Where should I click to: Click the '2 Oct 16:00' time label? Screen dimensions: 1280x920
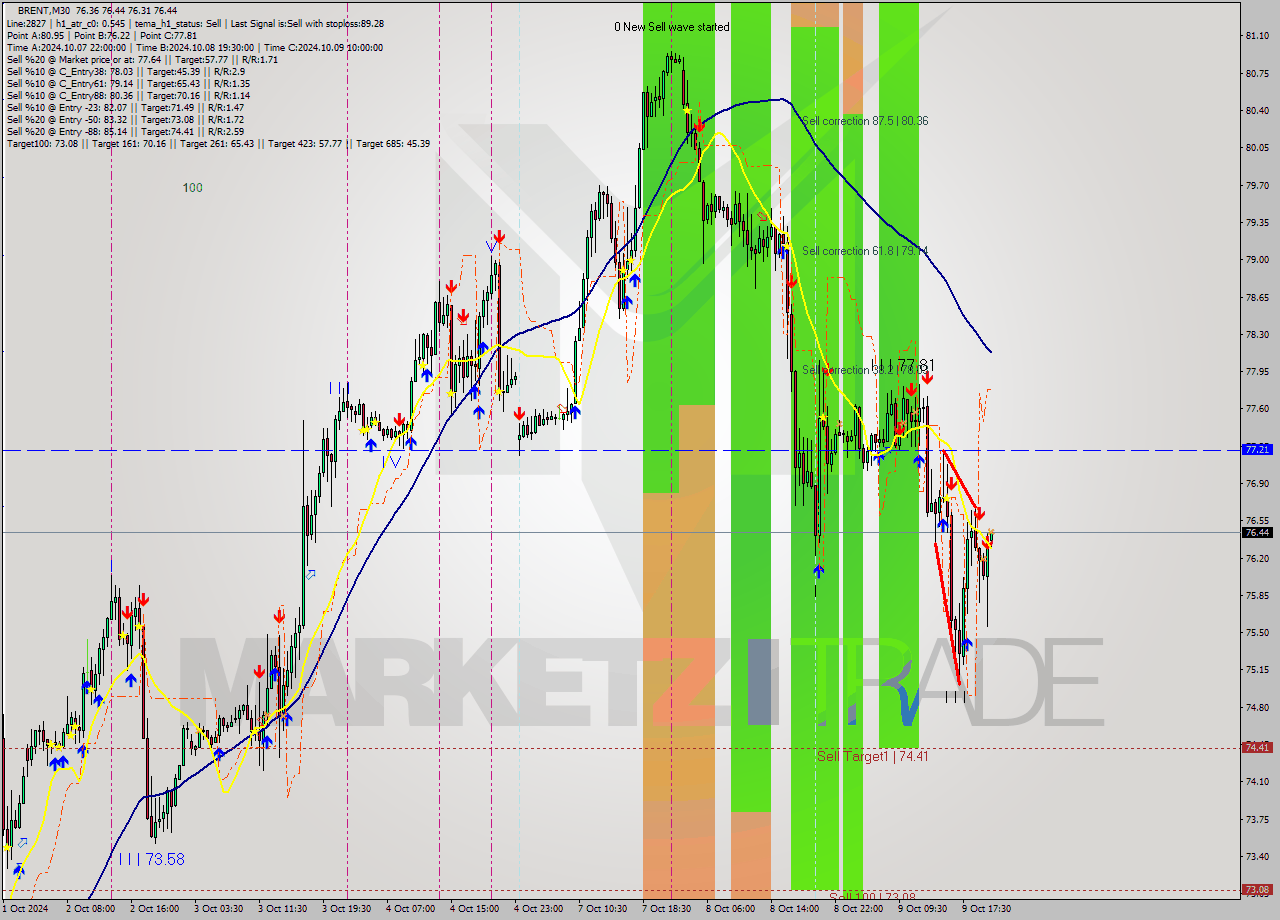tap(153, 909)
